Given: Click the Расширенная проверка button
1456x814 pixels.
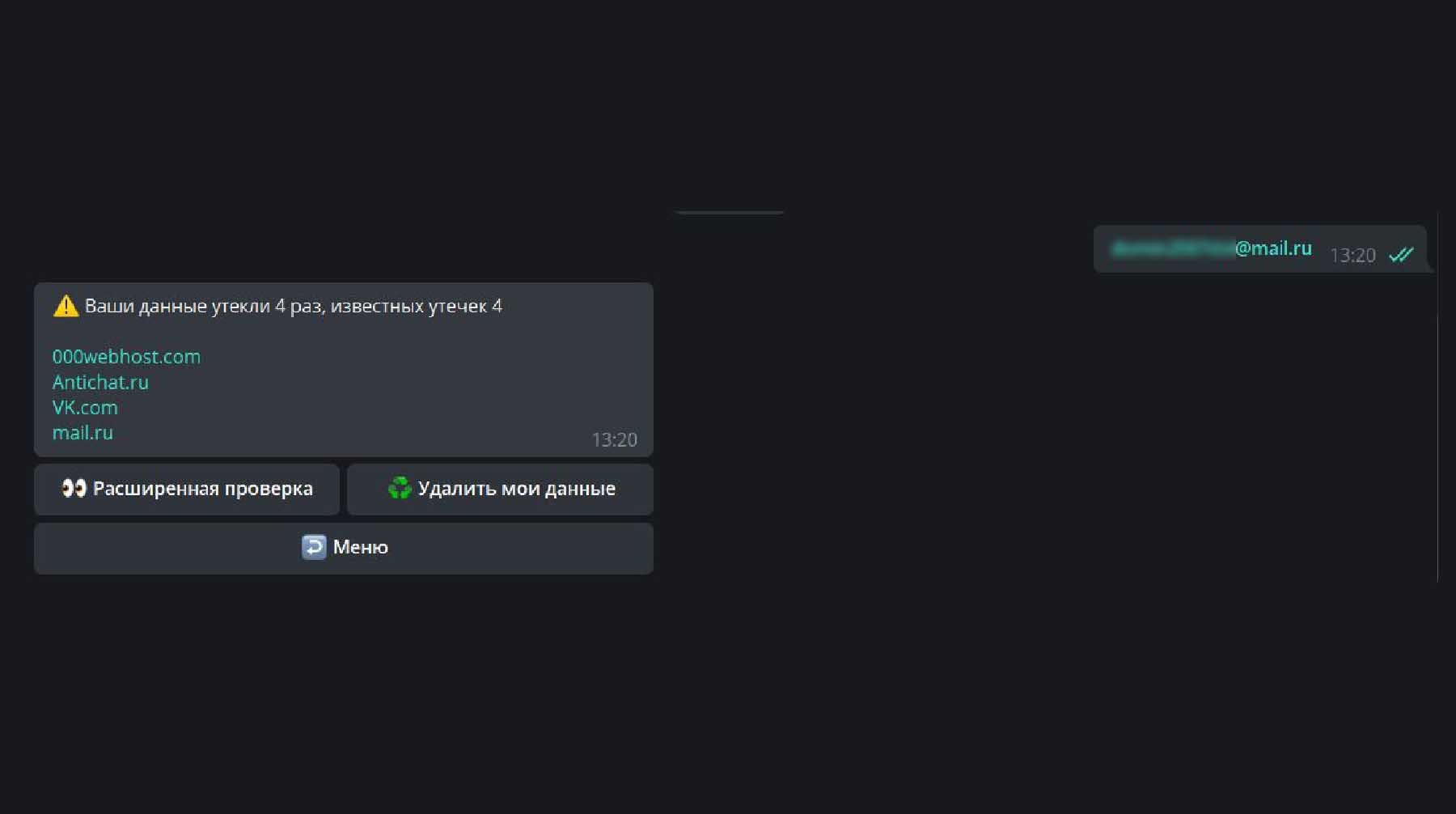Looking at the screenshot, I should point(187,489).
